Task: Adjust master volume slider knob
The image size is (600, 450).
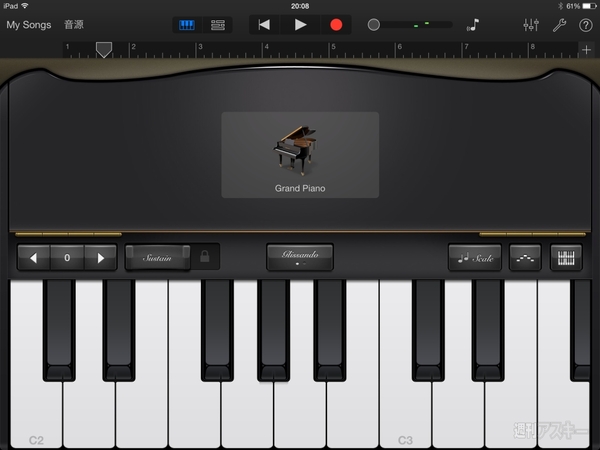Action: [x=374, y=25]
